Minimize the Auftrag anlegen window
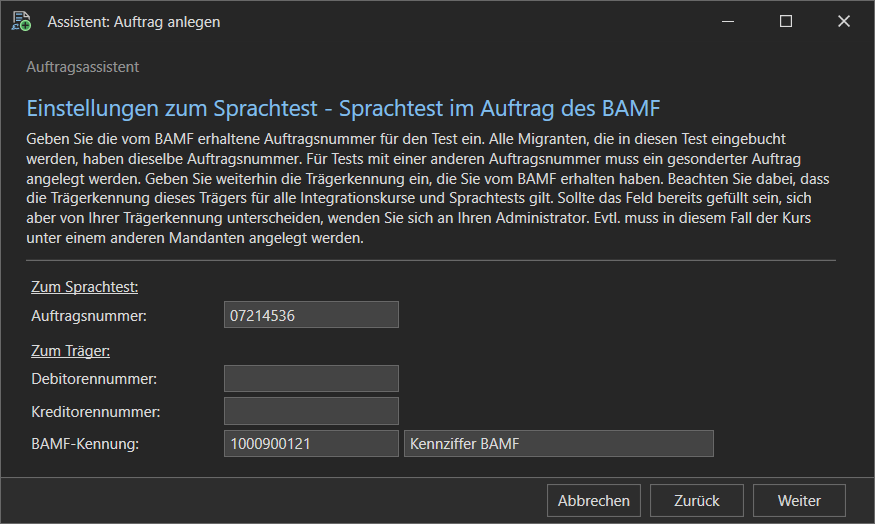The width and height of the screenshot is (875, 524). click(x=727, y=21)
